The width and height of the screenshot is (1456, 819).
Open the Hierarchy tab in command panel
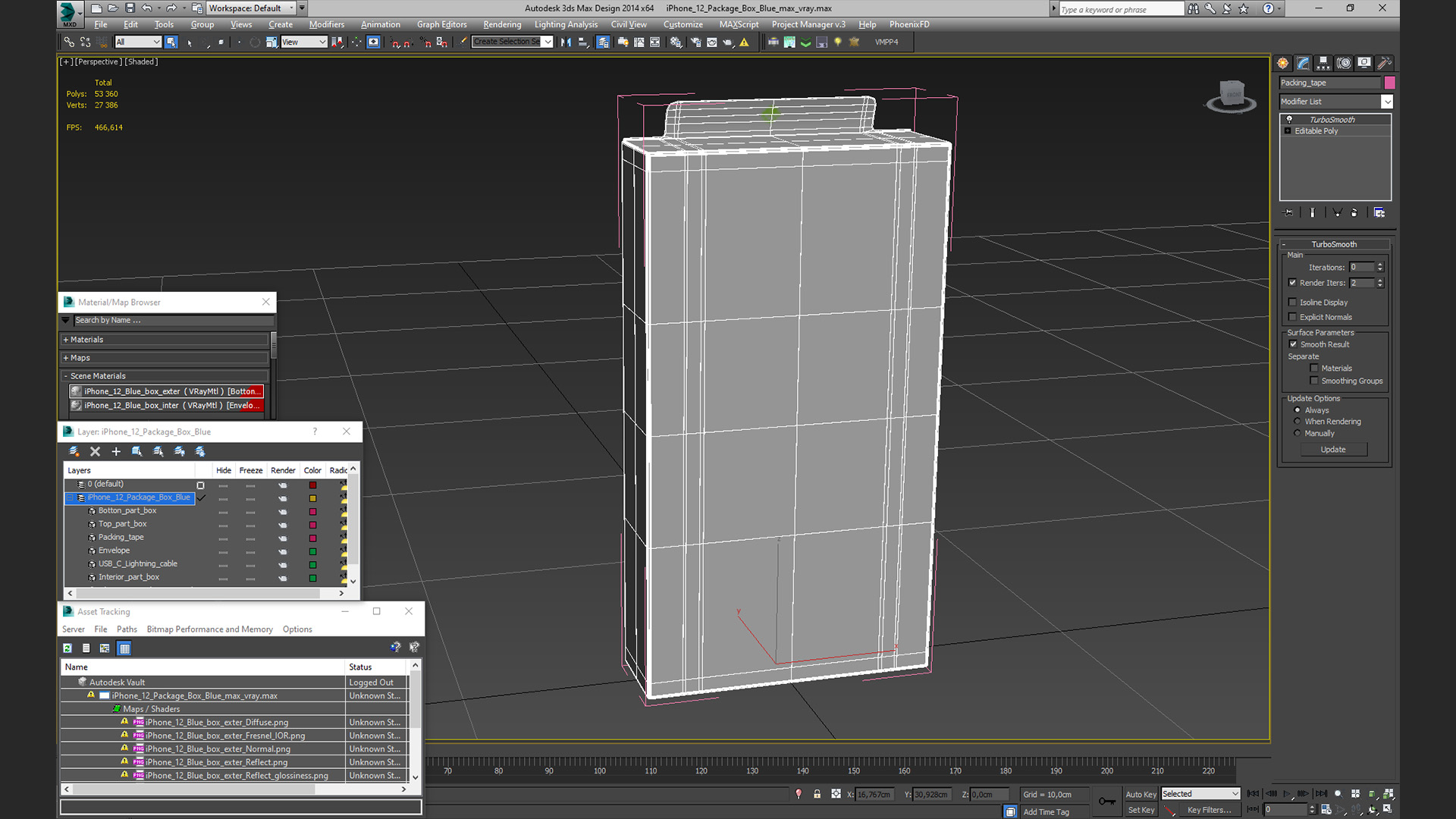pos(1323,63)
